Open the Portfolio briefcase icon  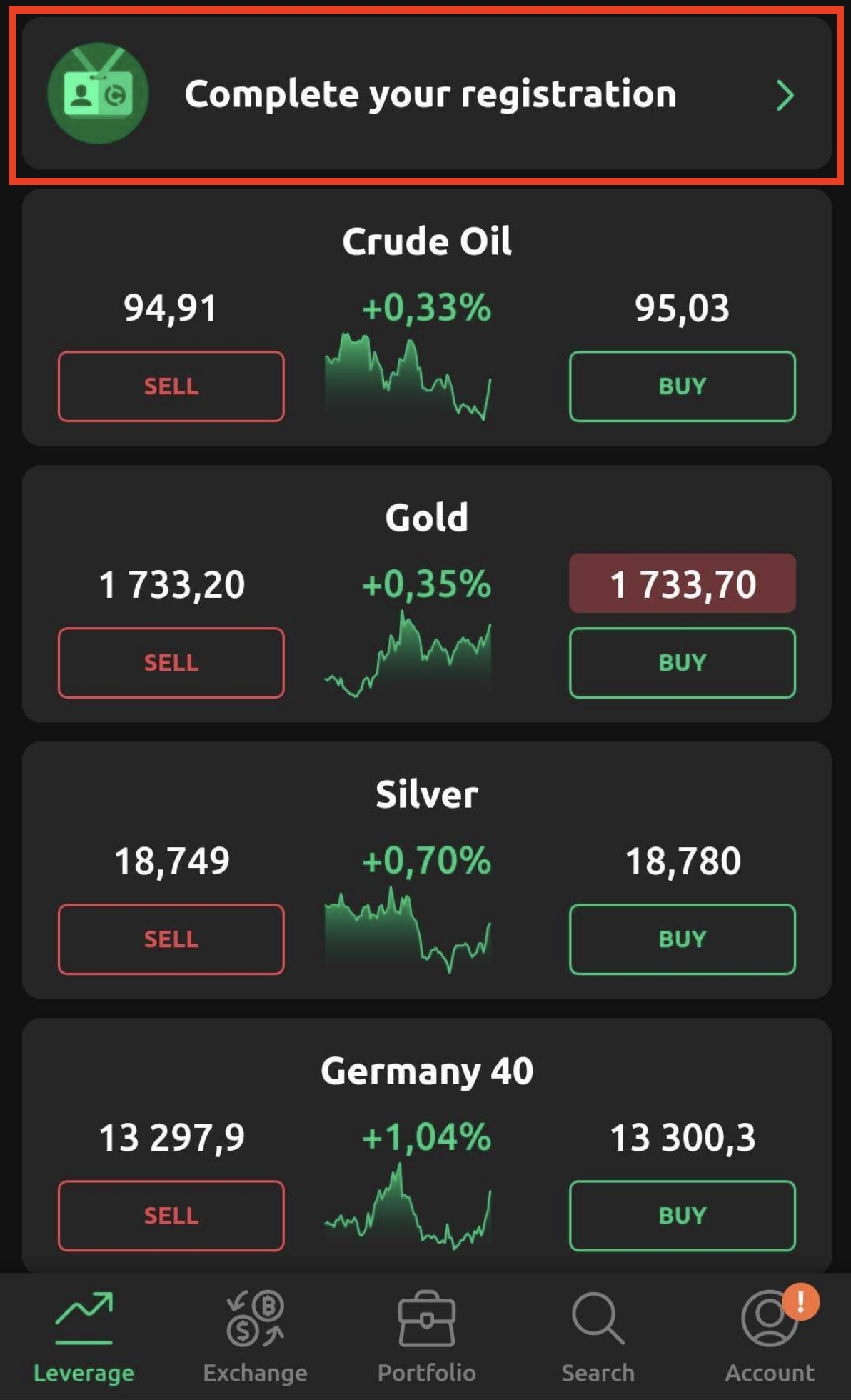pos(426,1319)
